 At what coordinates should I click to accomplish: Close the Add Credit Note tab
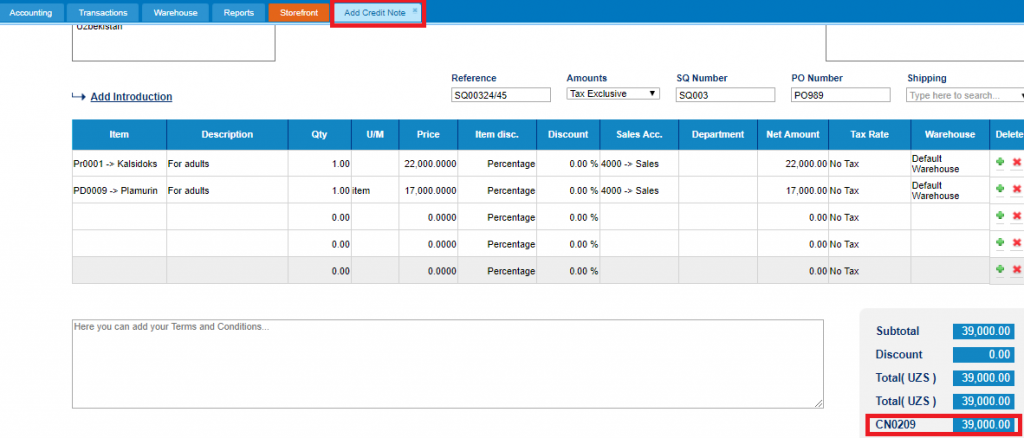415,10
